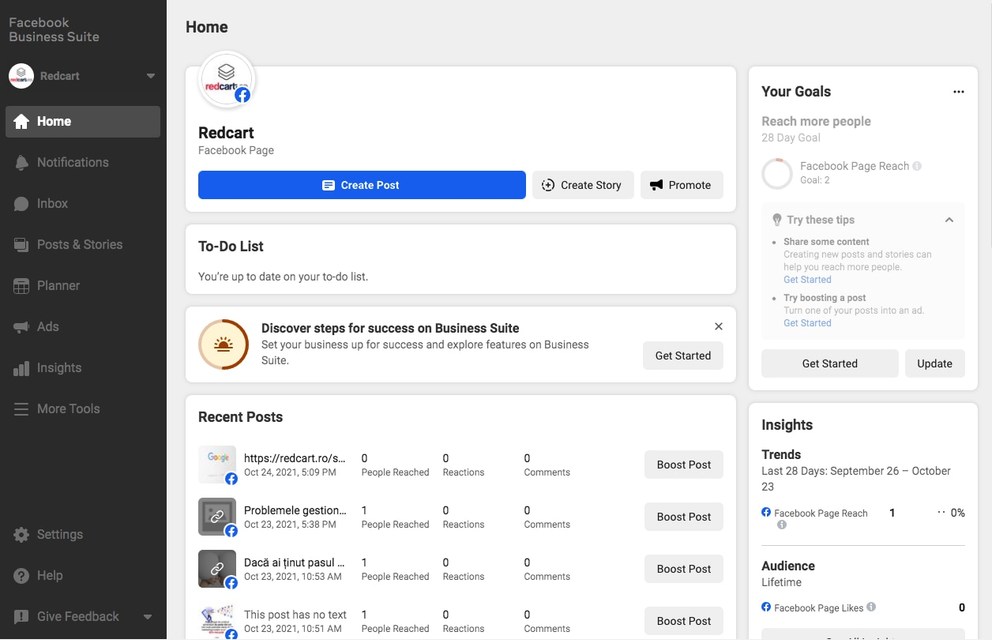Click info icon beside Facebook Page Likes
992x640 pixels.
871,607
